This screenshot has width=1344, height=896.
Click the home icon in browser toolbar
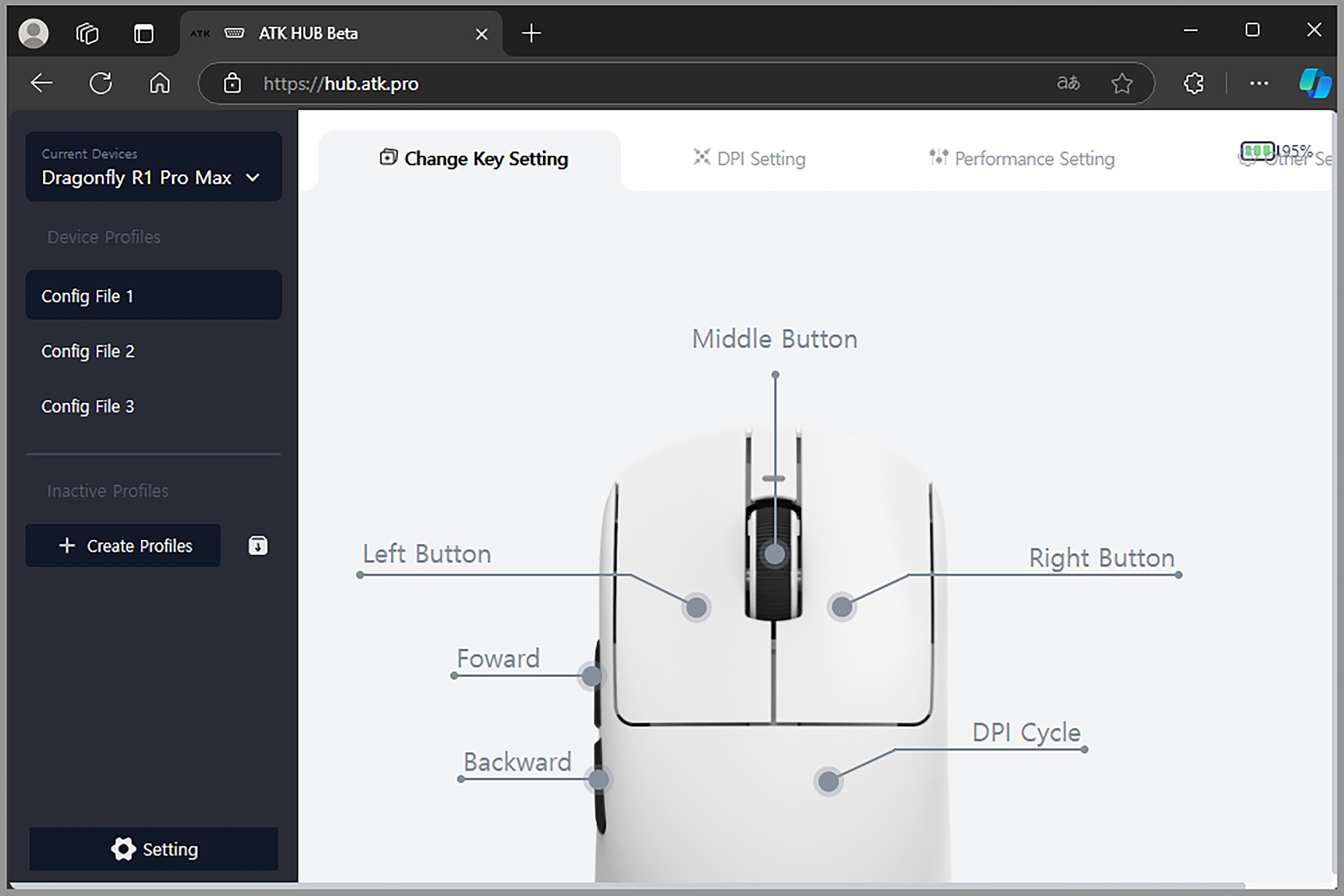(160, 83)
